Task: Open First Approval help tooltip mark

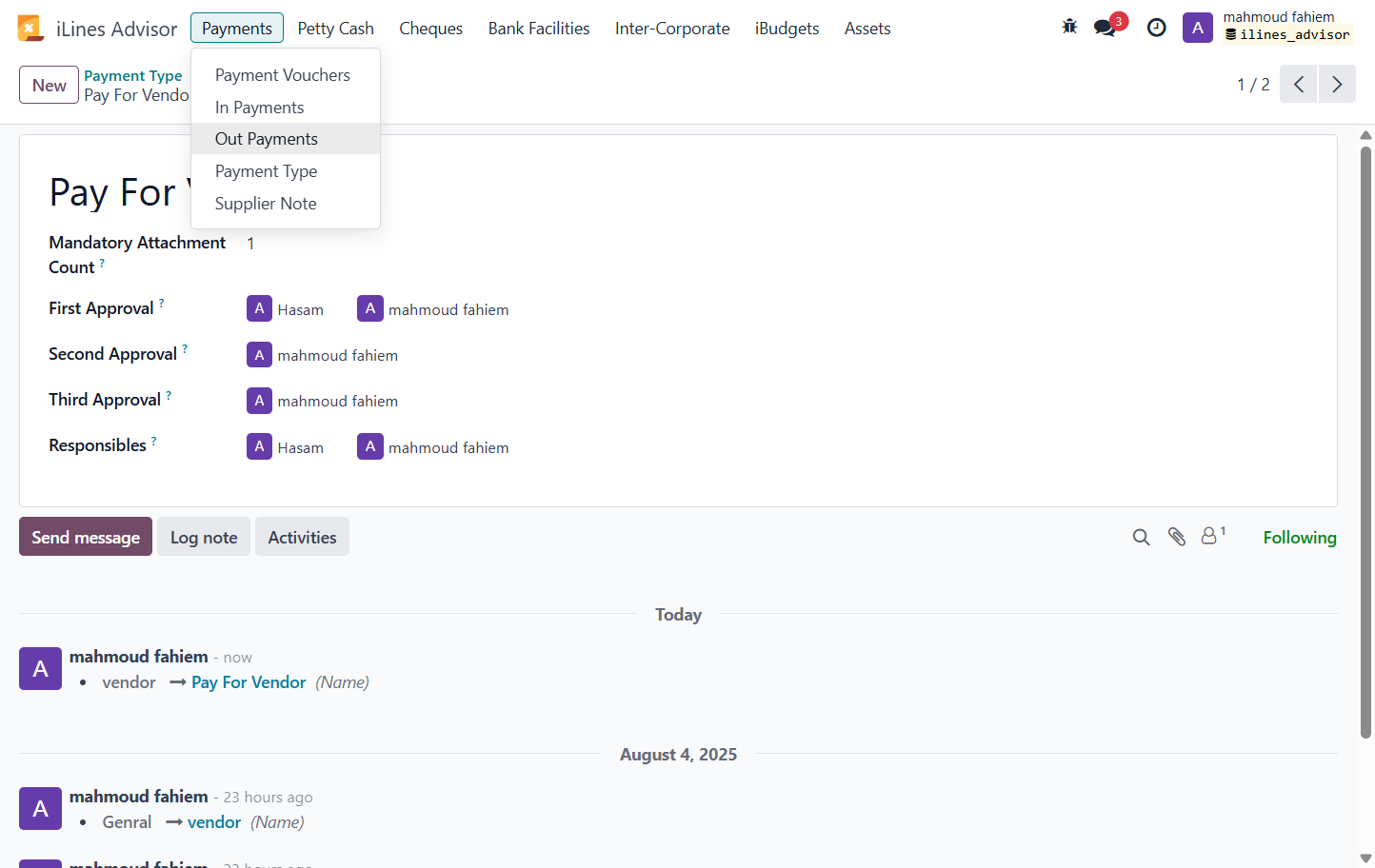Action: tap(162, 303)
